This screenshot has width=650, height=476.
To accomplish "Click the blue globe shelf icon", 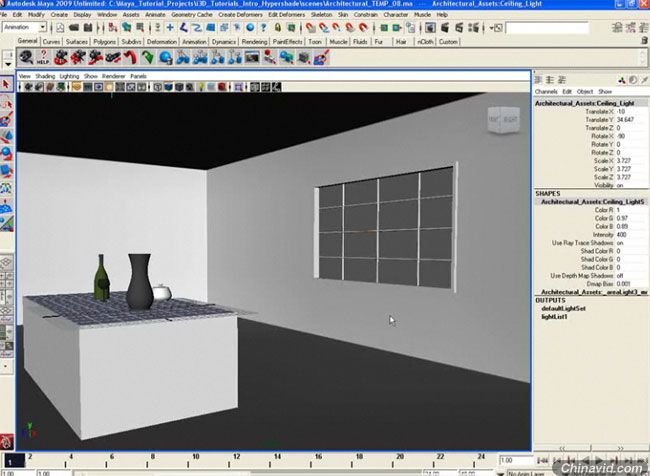I will pos(165,57).
